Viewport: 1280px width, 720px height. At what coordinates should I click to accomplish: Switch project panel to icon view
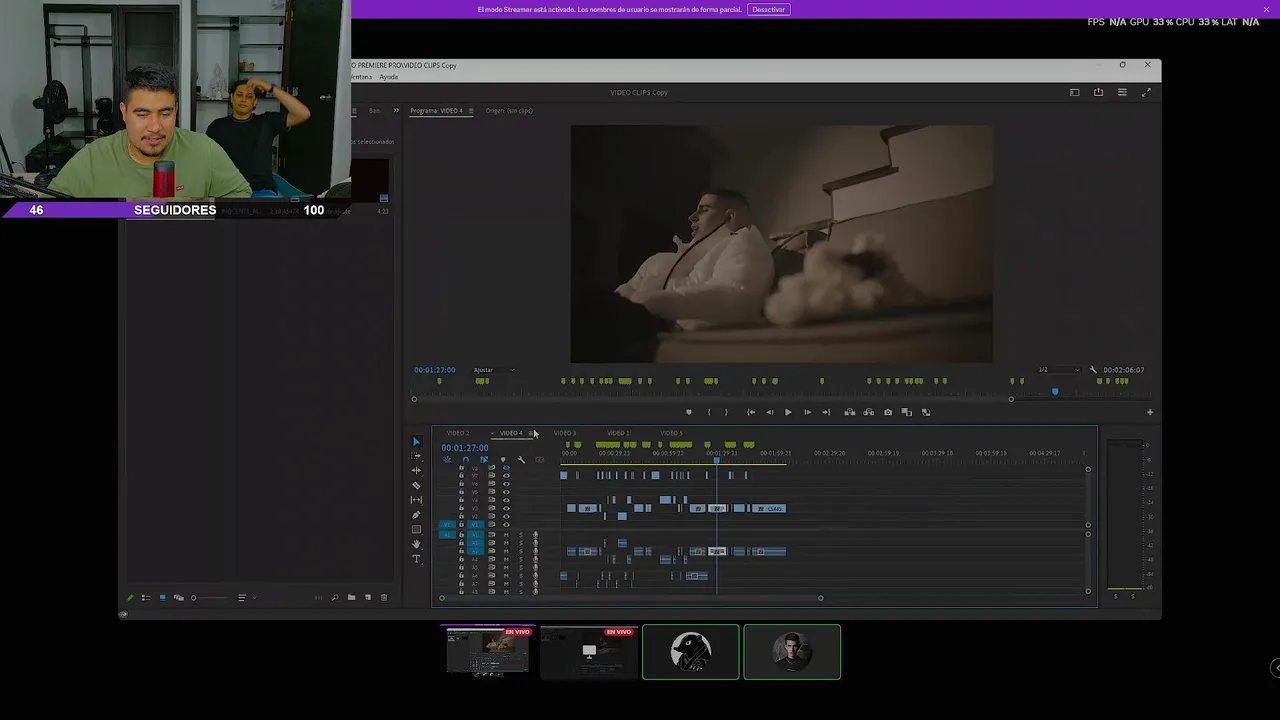pos(162,598)
